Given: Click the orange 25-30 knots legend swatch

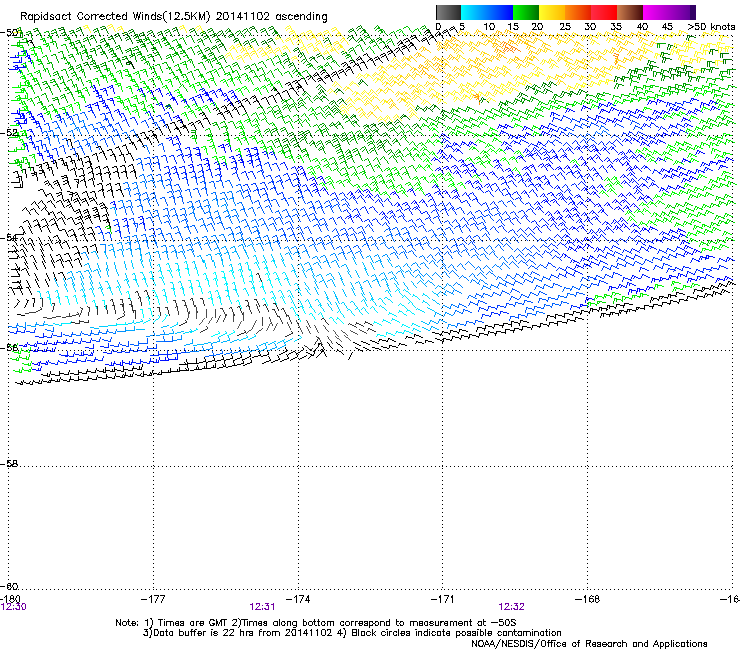Looking at the screenshot, I should (x=578, y=12).
